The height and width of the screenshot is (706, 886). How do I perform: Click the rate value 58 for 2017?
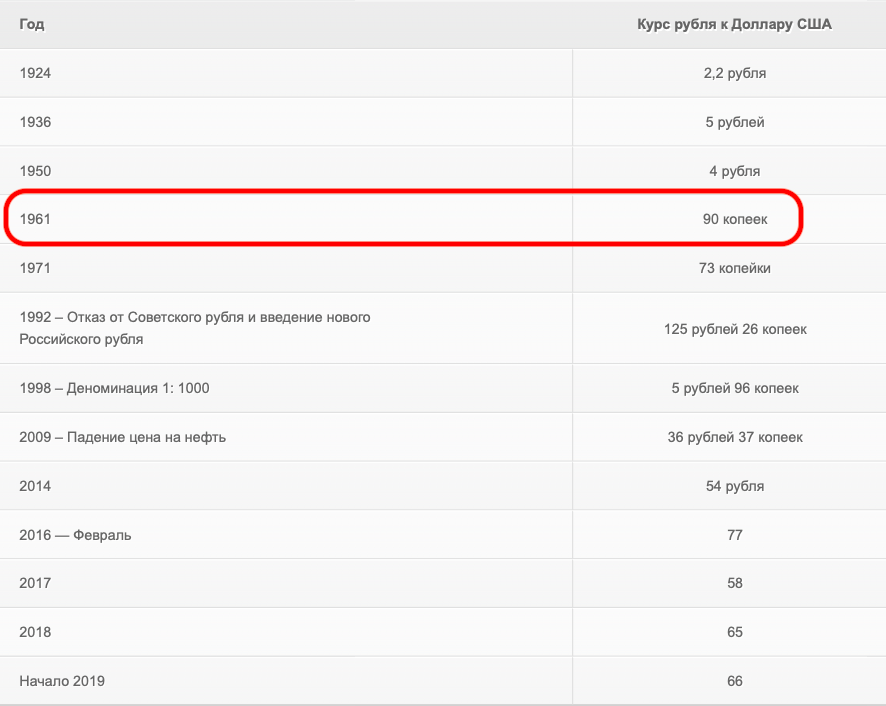[735, 583]
